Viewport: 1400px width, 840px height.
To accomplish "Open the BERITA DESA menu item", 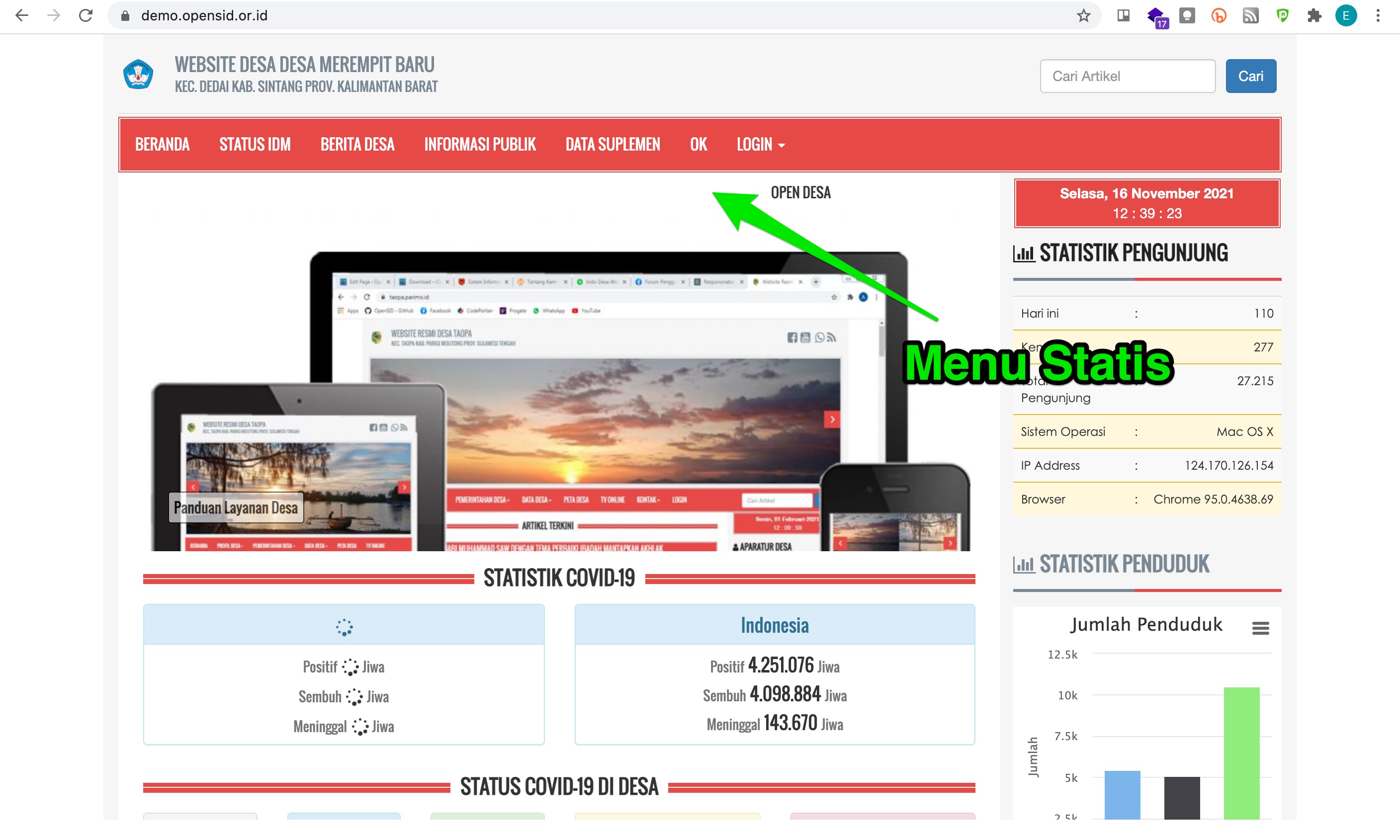I will [x=357, y=144].
